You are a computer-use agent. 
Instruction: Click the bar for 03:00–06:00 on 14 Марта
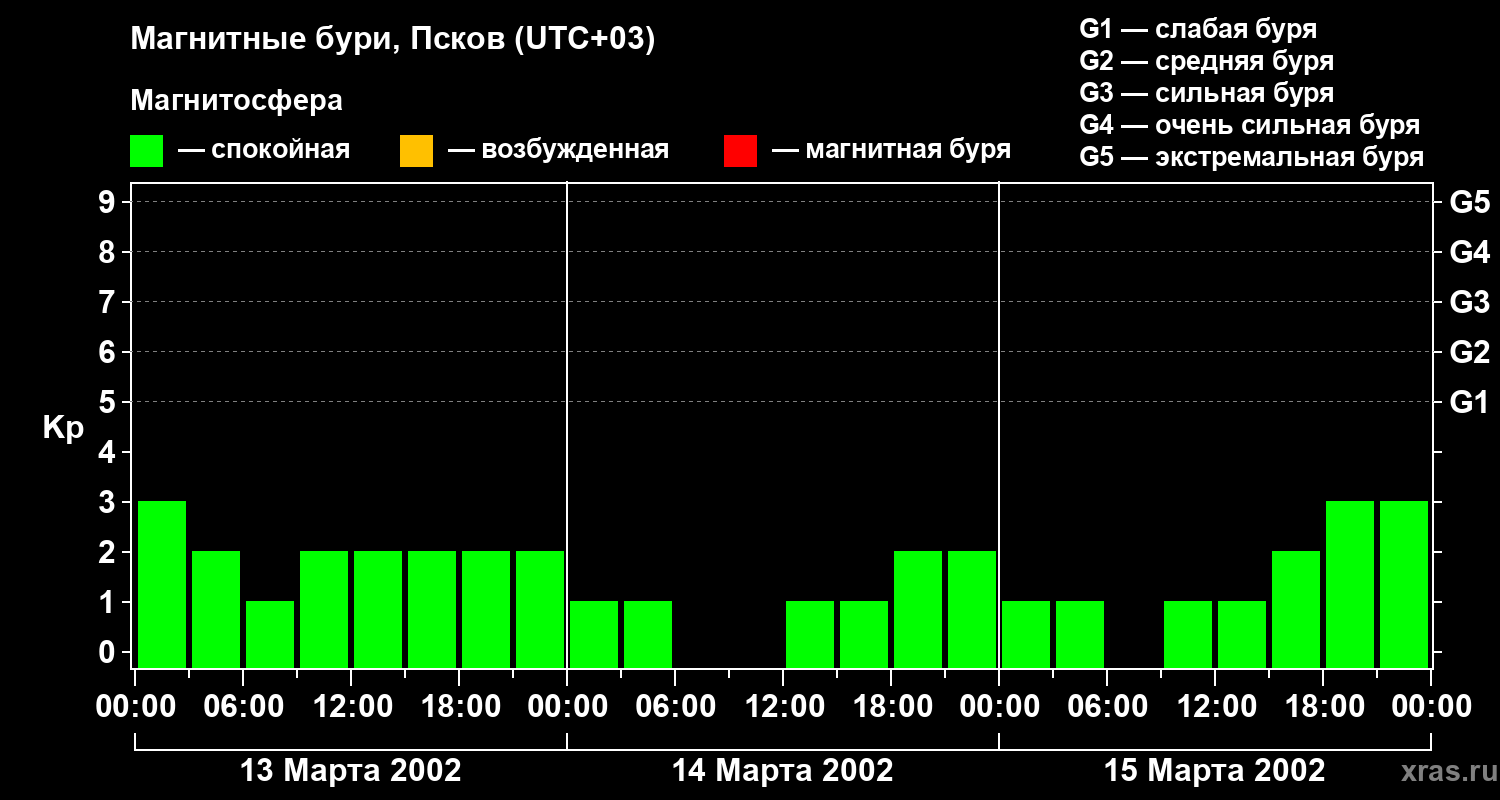(648, 634)
